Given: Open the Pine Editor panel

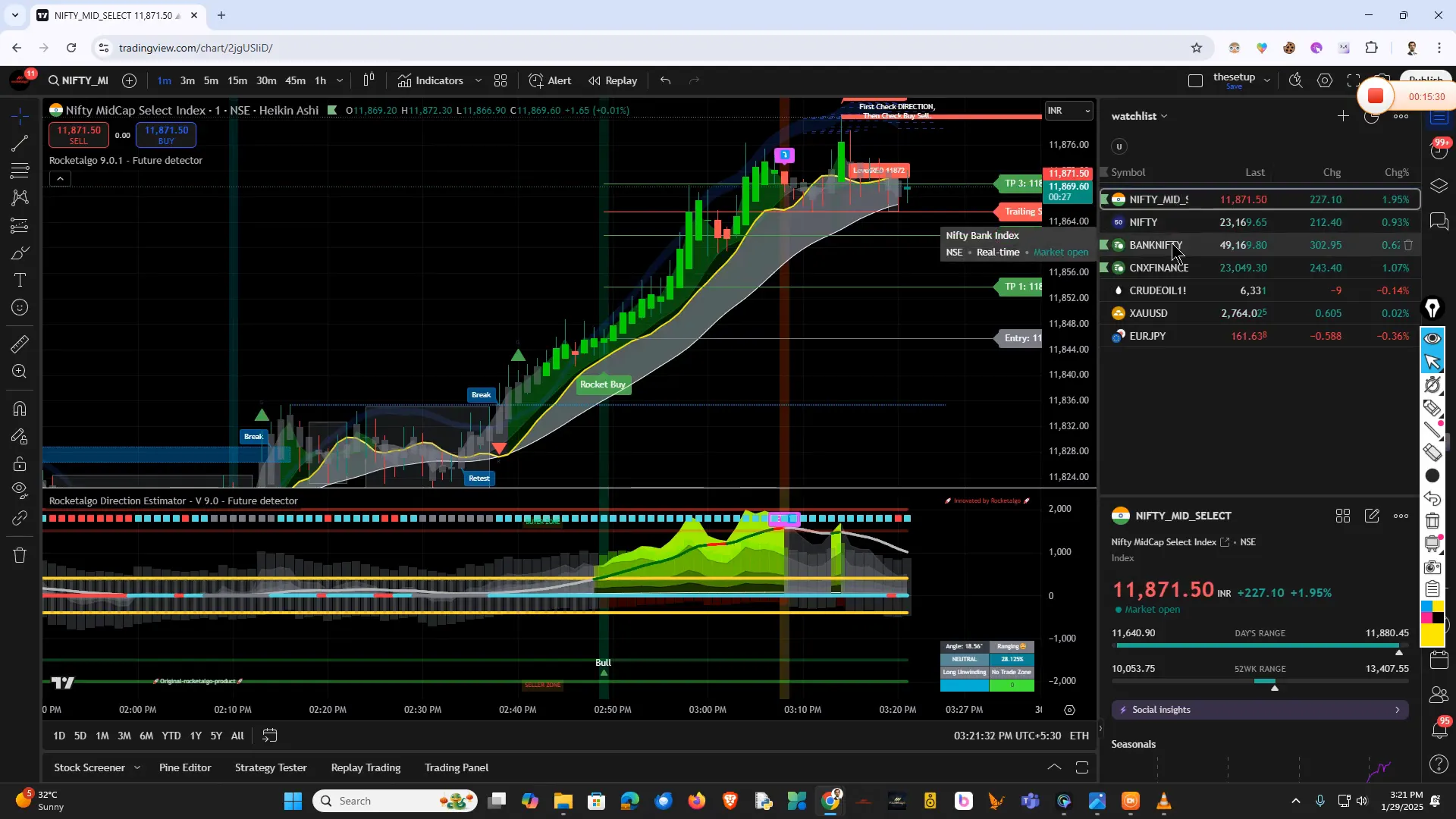Looking at the screenshot, I should [x=184, y=767].
